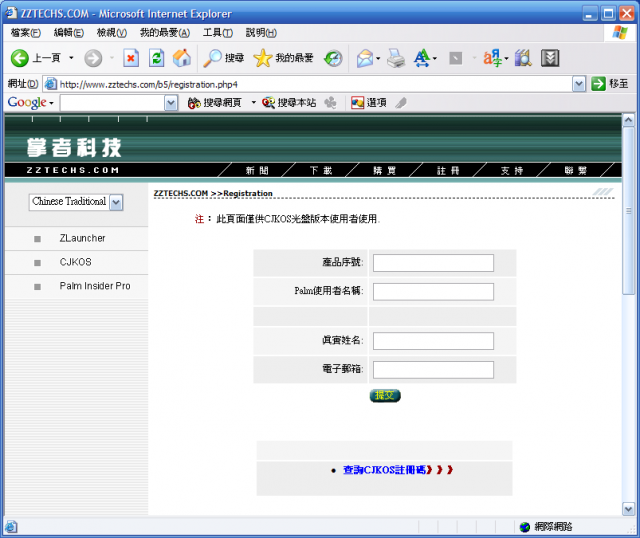Open the Mail icon dropdown arrow
640x538 pixels.
pyautogui.click(x=378, y=58)
